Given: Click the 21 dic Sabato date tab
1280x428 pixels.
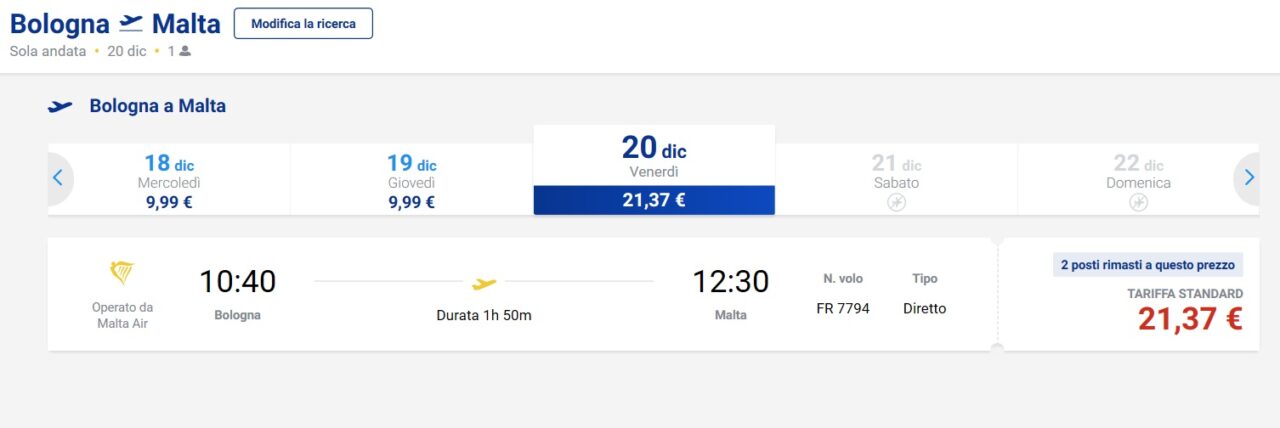Looking at the screenshot, I should coord(896,179).
